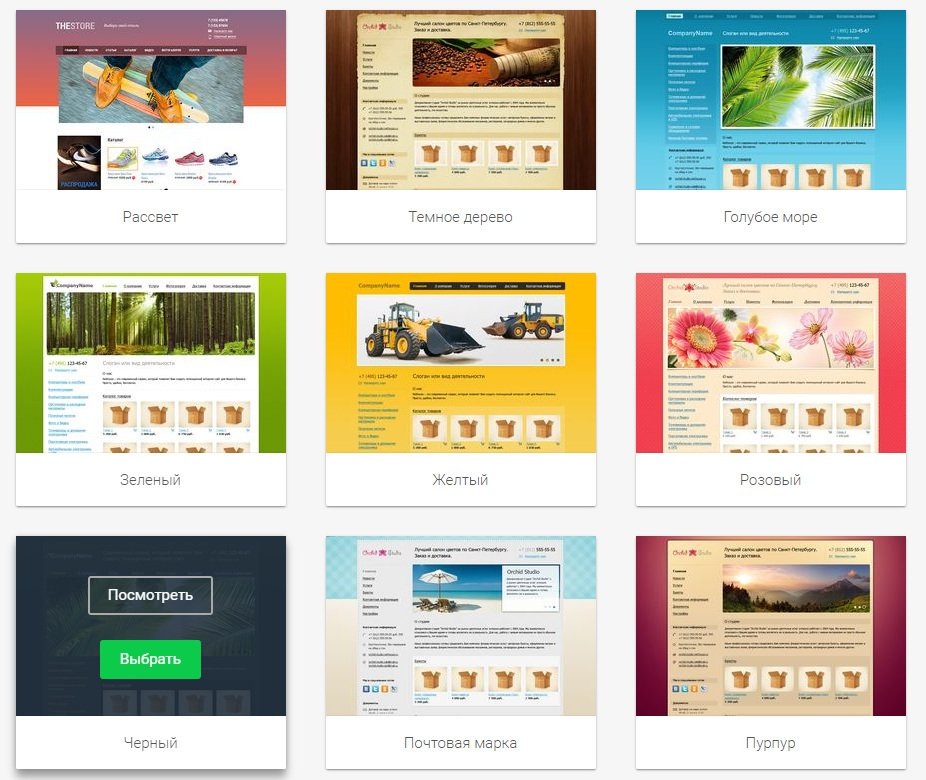Select the Пурпур caption label
This screenshot has height=780, width=926.
(x=771, y=743)
